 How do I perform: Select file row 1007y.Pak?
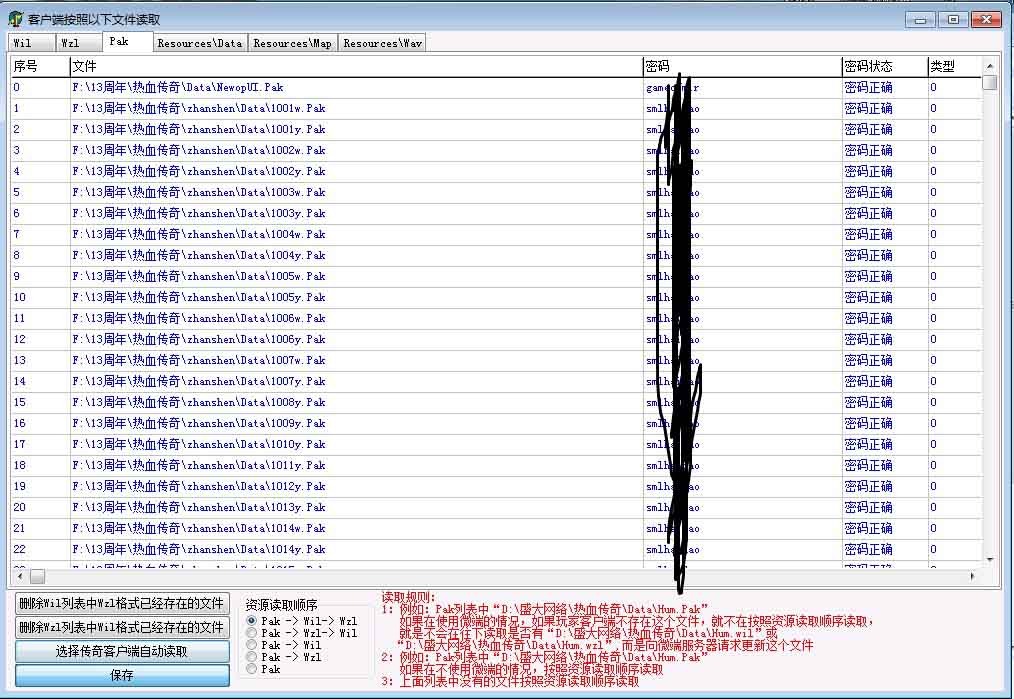(x=496, y=382)
